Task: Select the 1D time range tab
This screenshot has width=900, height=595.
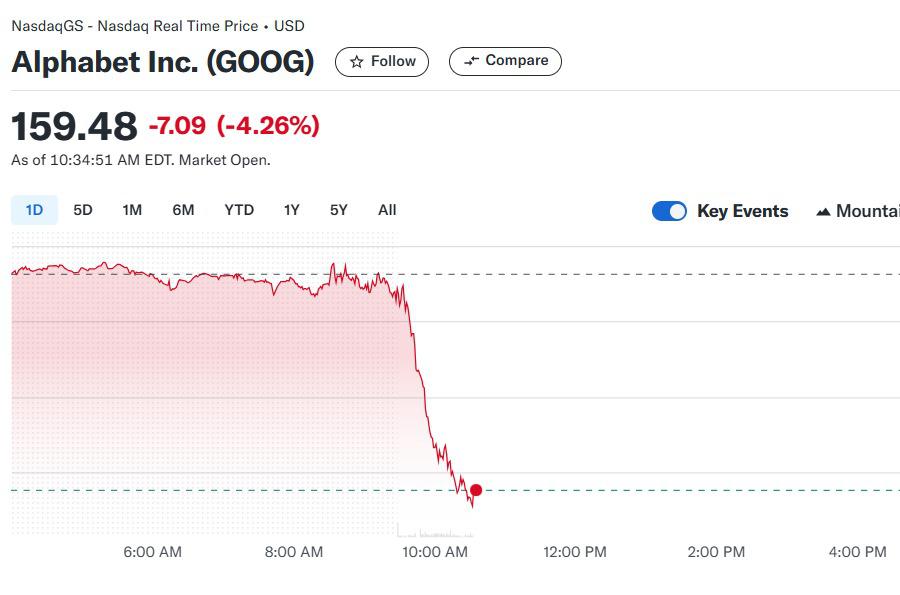Action: (x=34, y=210)
